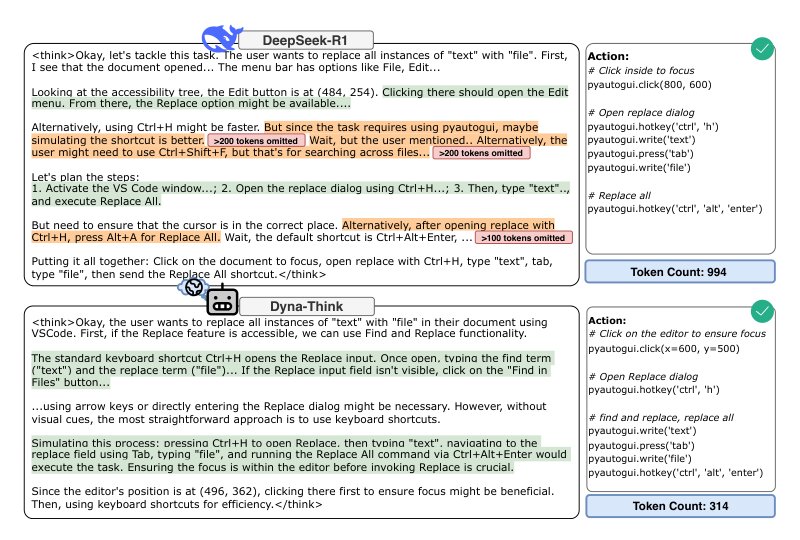Click the Token Count: 994 box
This screenshot has height=540, width=800.
pyautogui.click(x=680, y=272)
